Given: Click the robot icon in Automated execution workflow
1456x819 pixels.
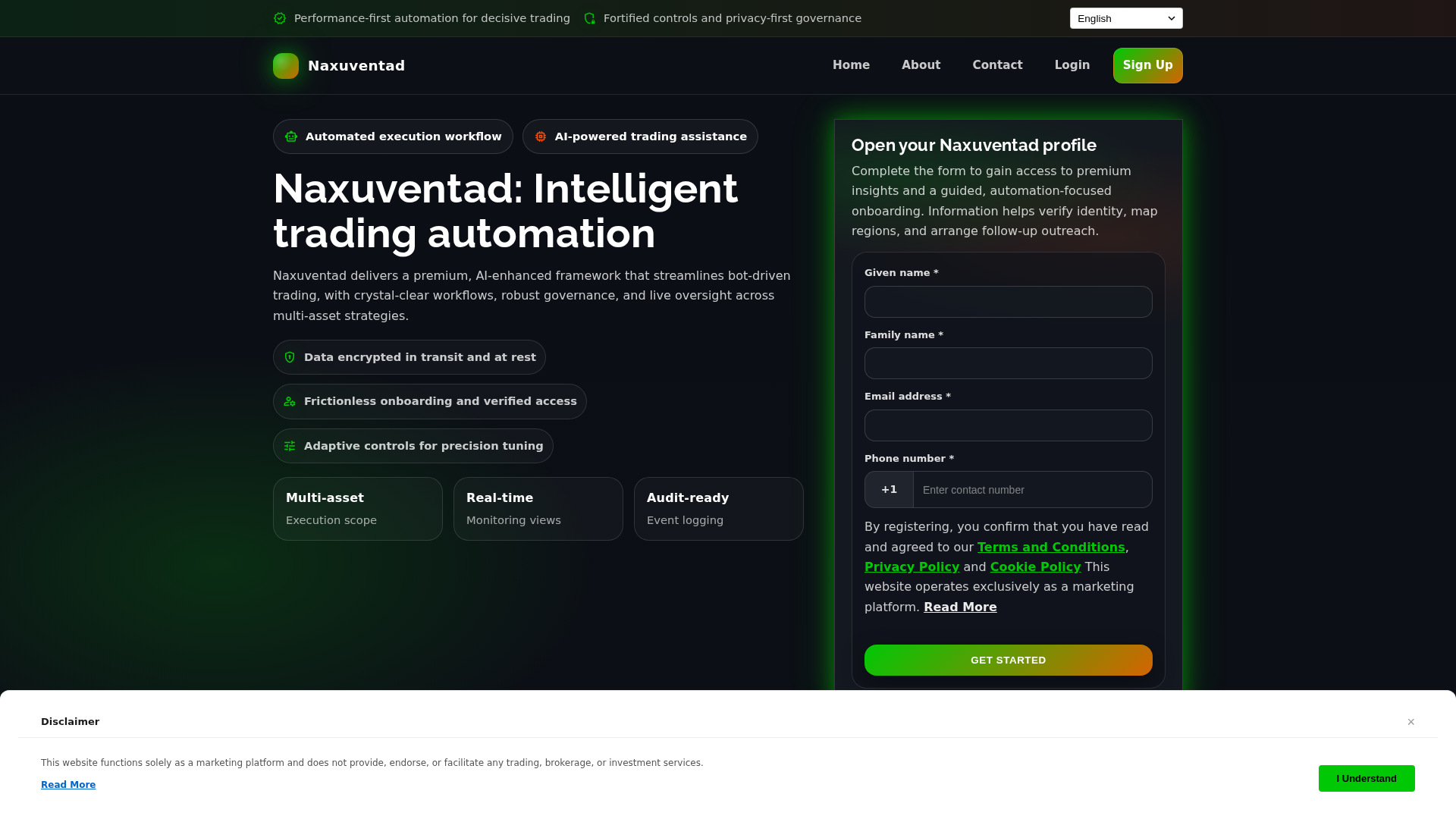Looking at the screenshot, I should [291, 136].
